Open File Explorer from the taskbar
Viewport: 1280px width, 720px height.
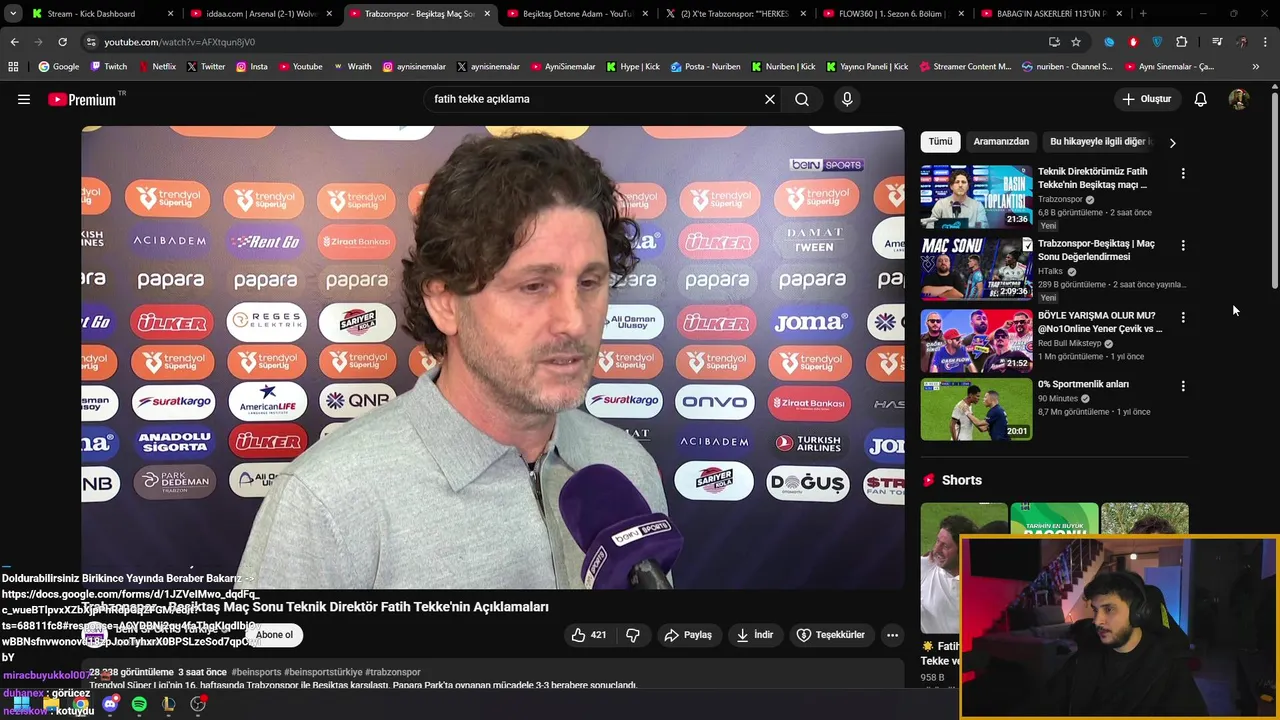[x=51, y=705]
